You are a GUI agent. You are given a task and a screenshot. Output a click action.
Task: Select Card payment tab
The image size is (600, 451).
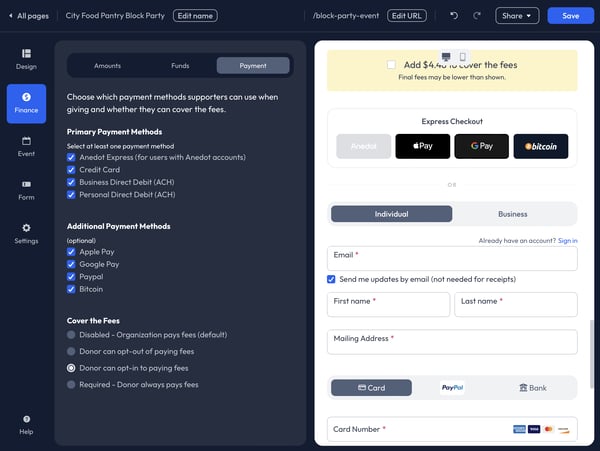pos(372,388)
